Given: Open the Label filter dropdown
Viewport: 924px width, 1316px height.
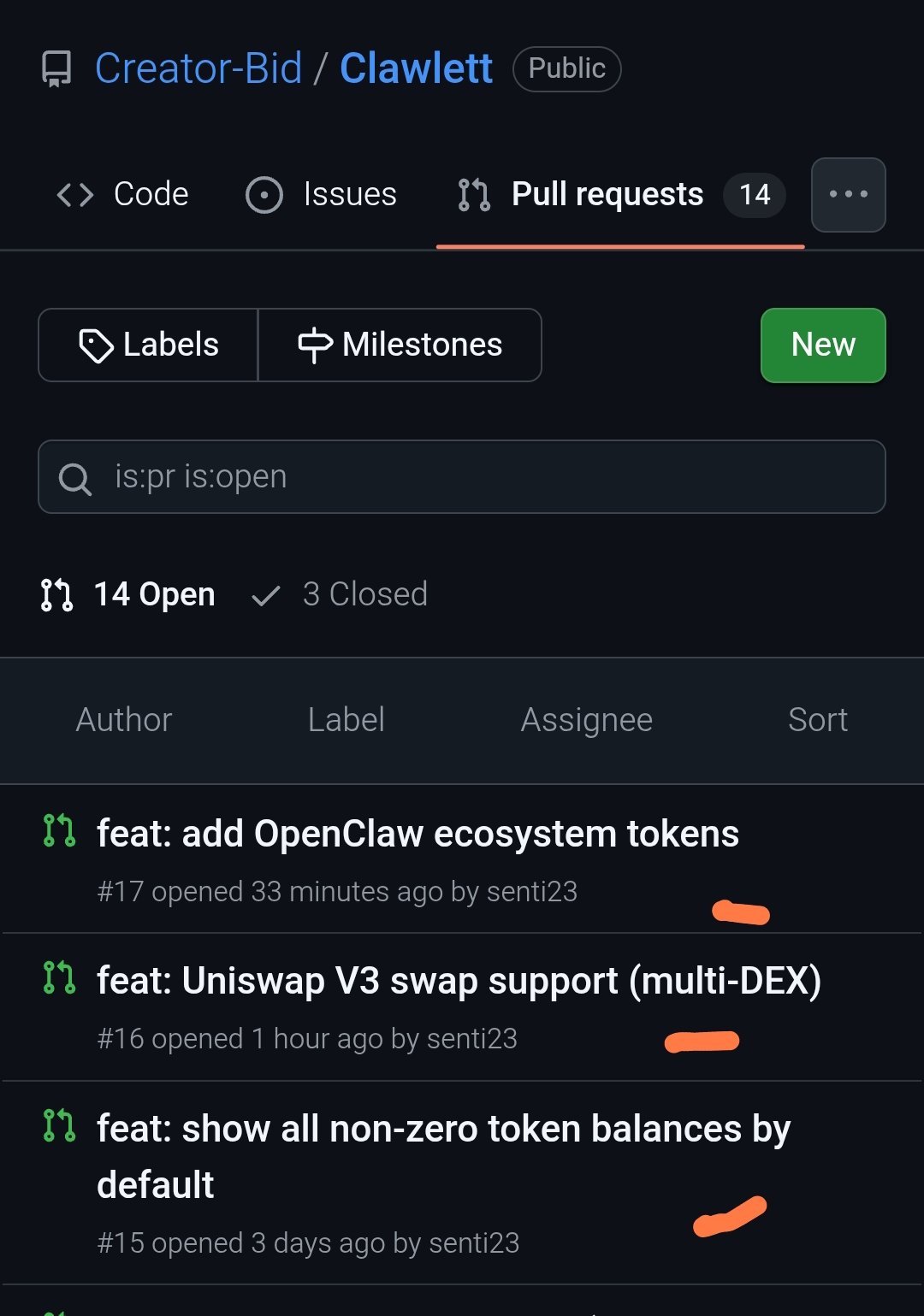Looking at the screenshot, I should coord(346,720).
